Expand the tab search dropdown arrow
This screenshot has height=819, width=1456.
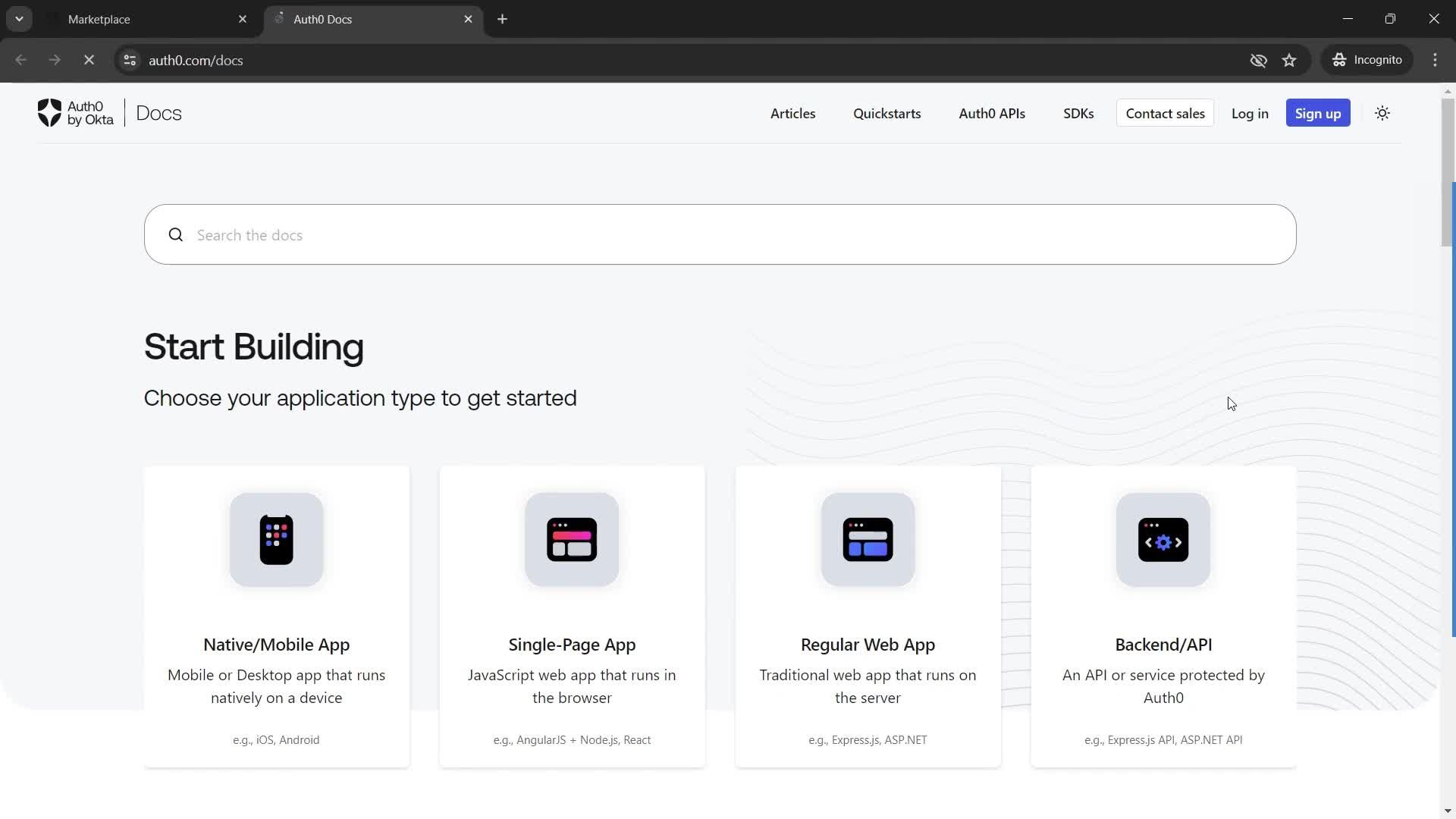pos(19,19)
